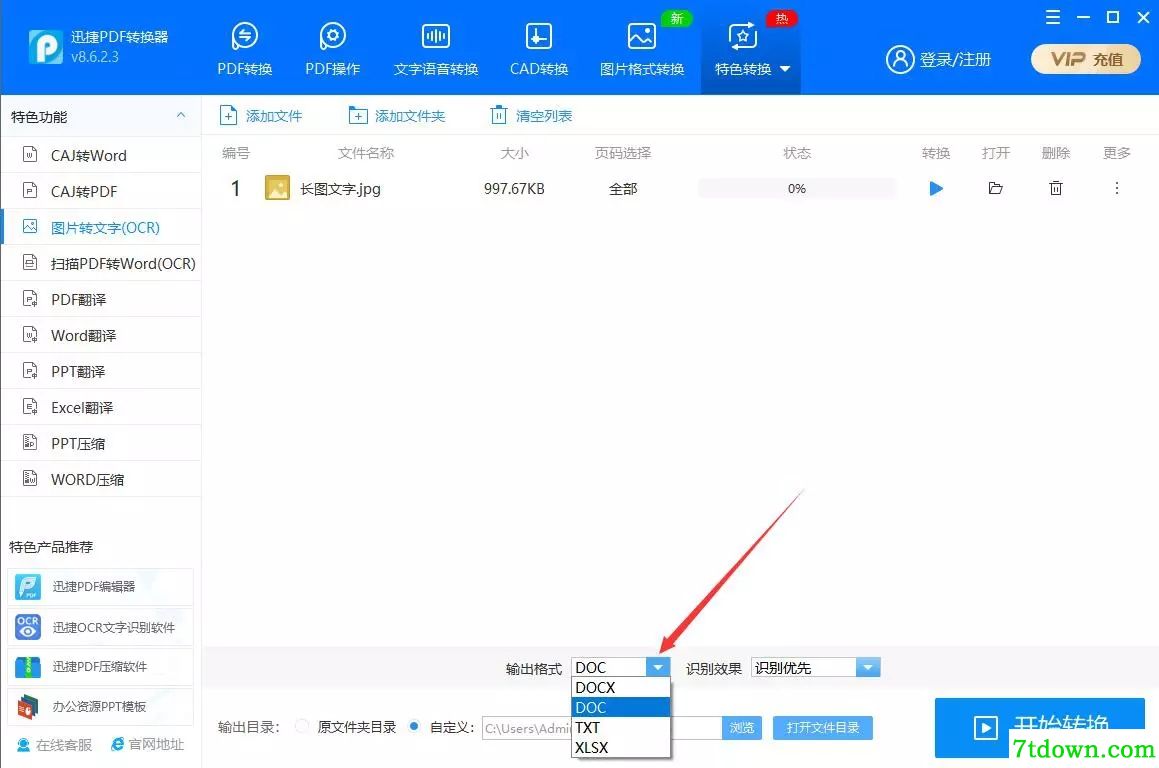
Task: Select Word翻译 in sidebar
Action: 101,336
